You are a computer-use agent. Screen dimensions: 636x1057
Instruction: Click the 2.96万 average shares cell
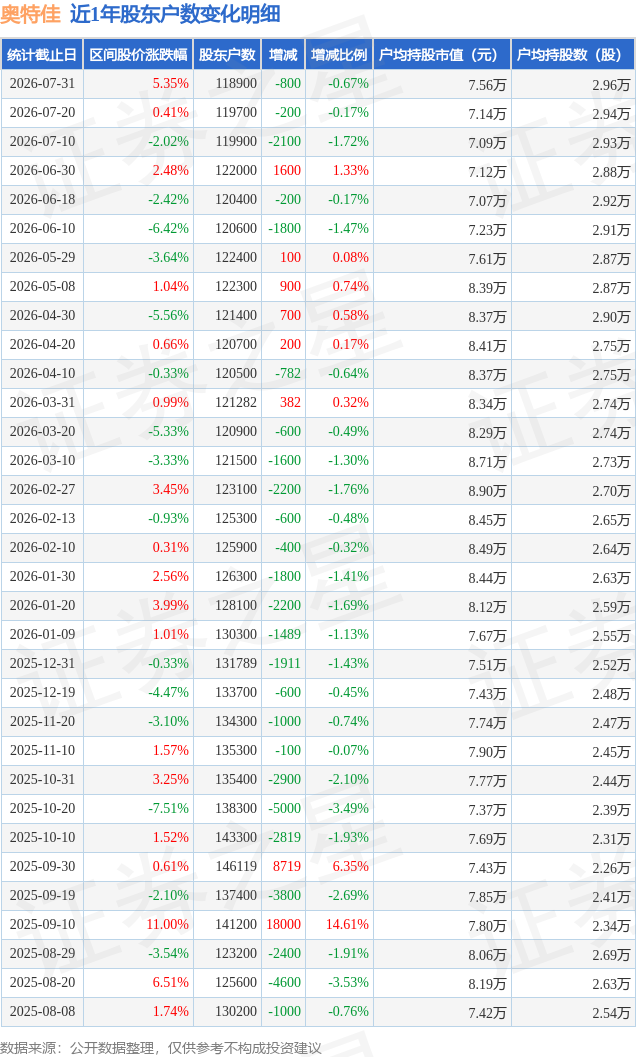pos(611,85)
